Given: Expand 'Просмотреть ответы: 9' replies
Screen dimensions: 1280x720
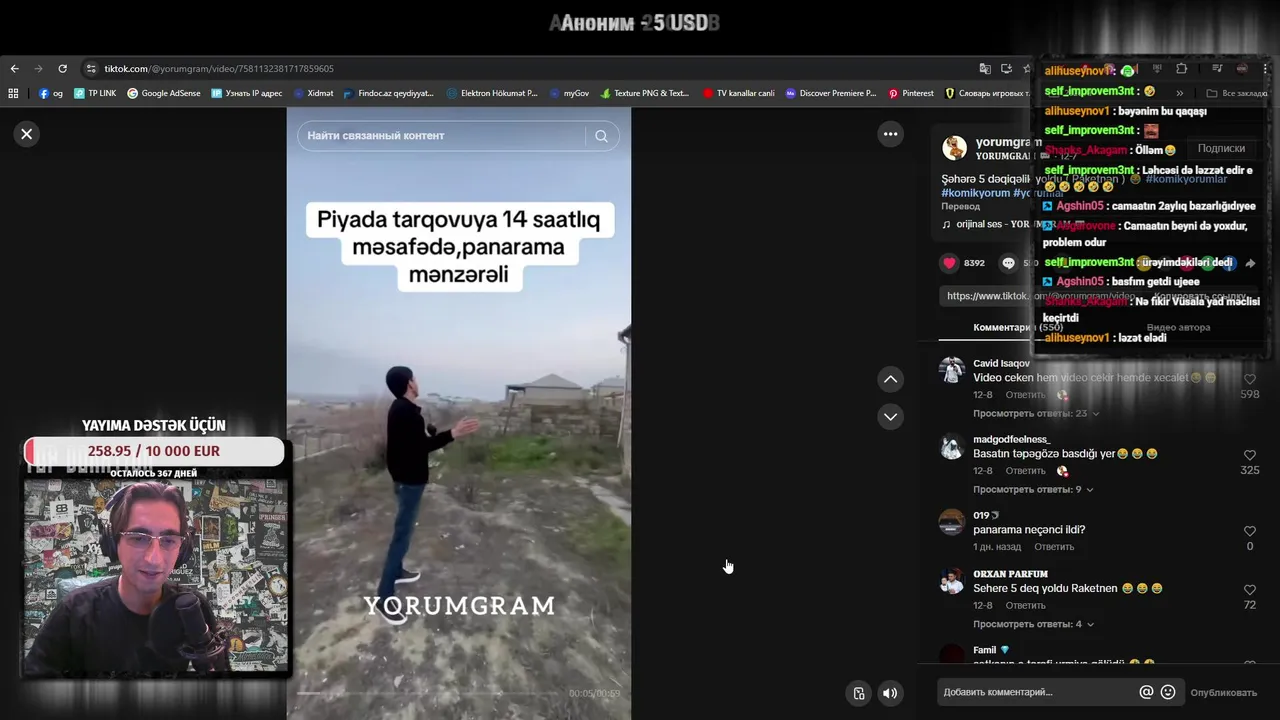Looking at the screenshot, I should click(x=1033, y=489).
